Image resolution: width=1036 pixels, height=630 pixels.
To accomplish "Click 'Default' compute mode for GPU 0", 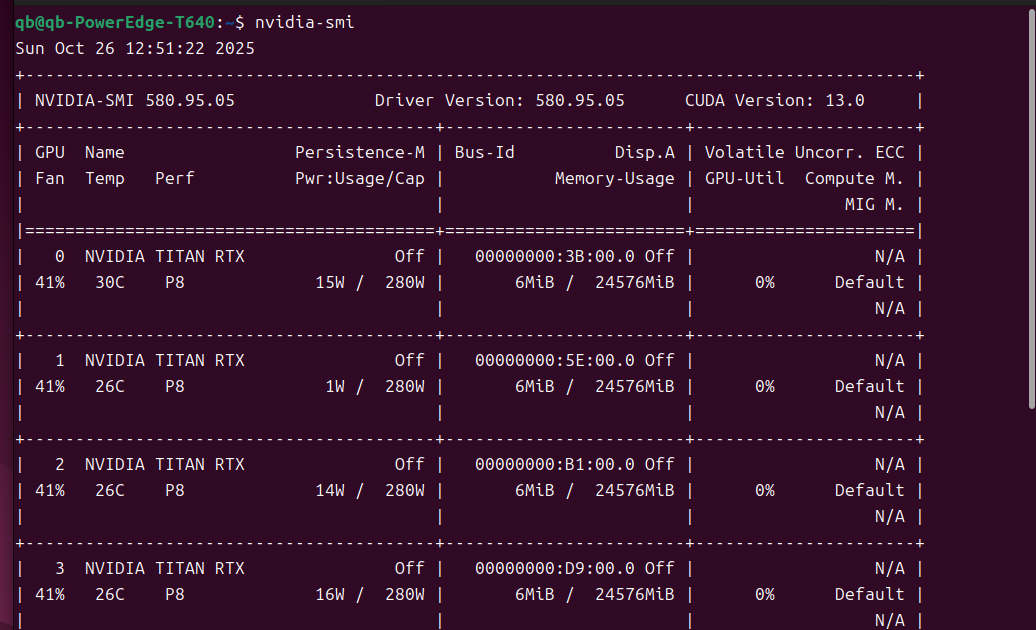I will [x=870, y=283].
